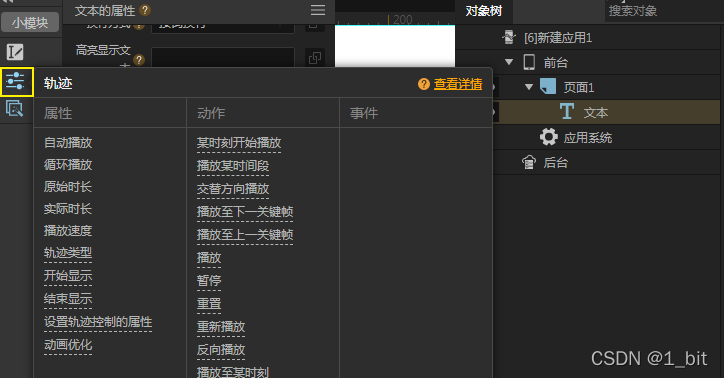Open the 某时刻开始播放 action
The height and width of the screenshot is (378, 724).
[x=239, y=143]
